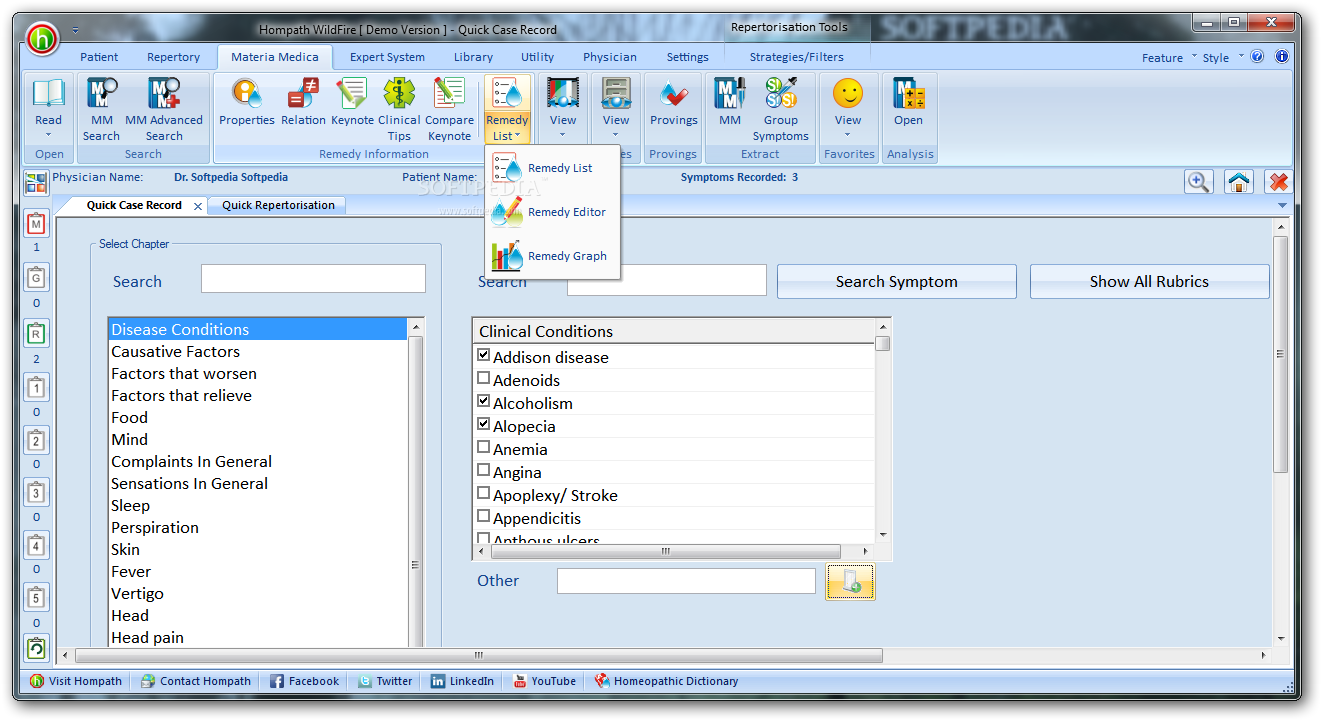The image size is (1322, 721).
Task: Open the Provings tool
Action: pyautogui.click(x=673, y=102)
